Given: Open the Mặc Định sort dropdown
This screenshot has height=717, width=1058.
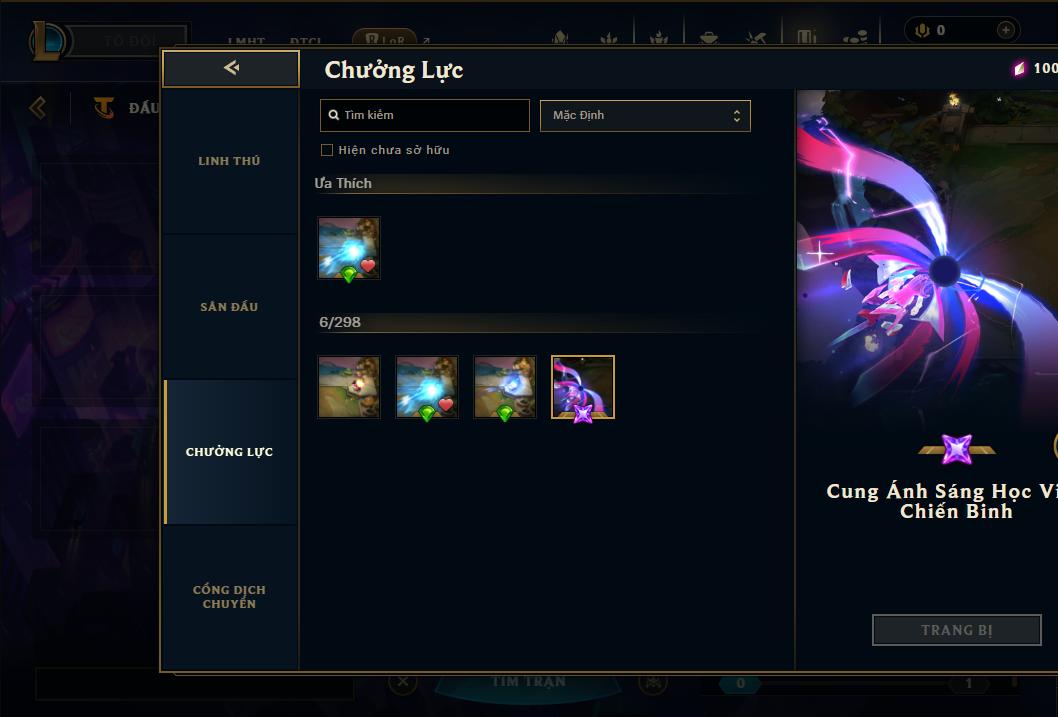Looking at the screenshot, I should tap(645, 115).
